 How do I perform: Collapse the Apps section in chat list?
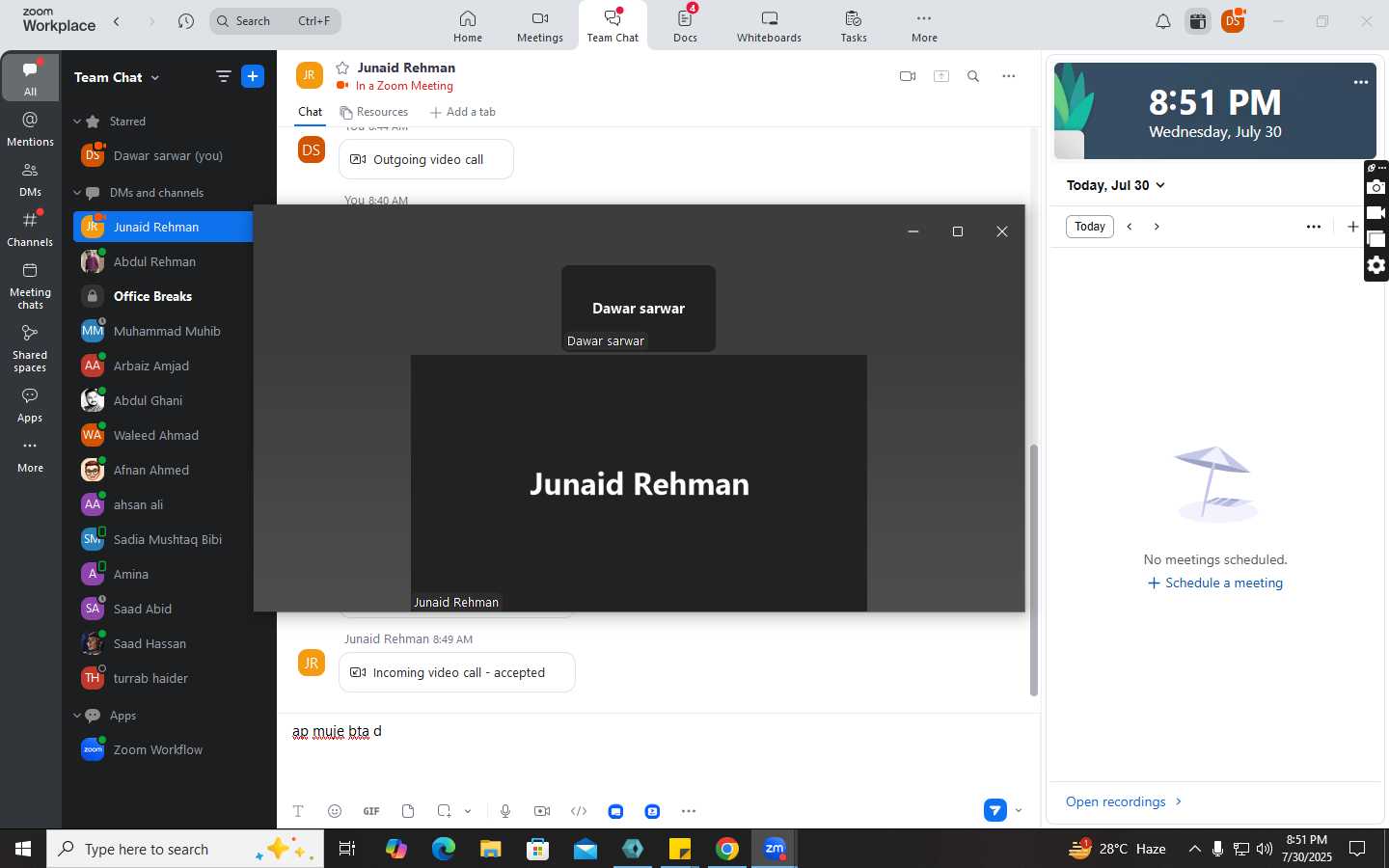(x=77, y=716)
